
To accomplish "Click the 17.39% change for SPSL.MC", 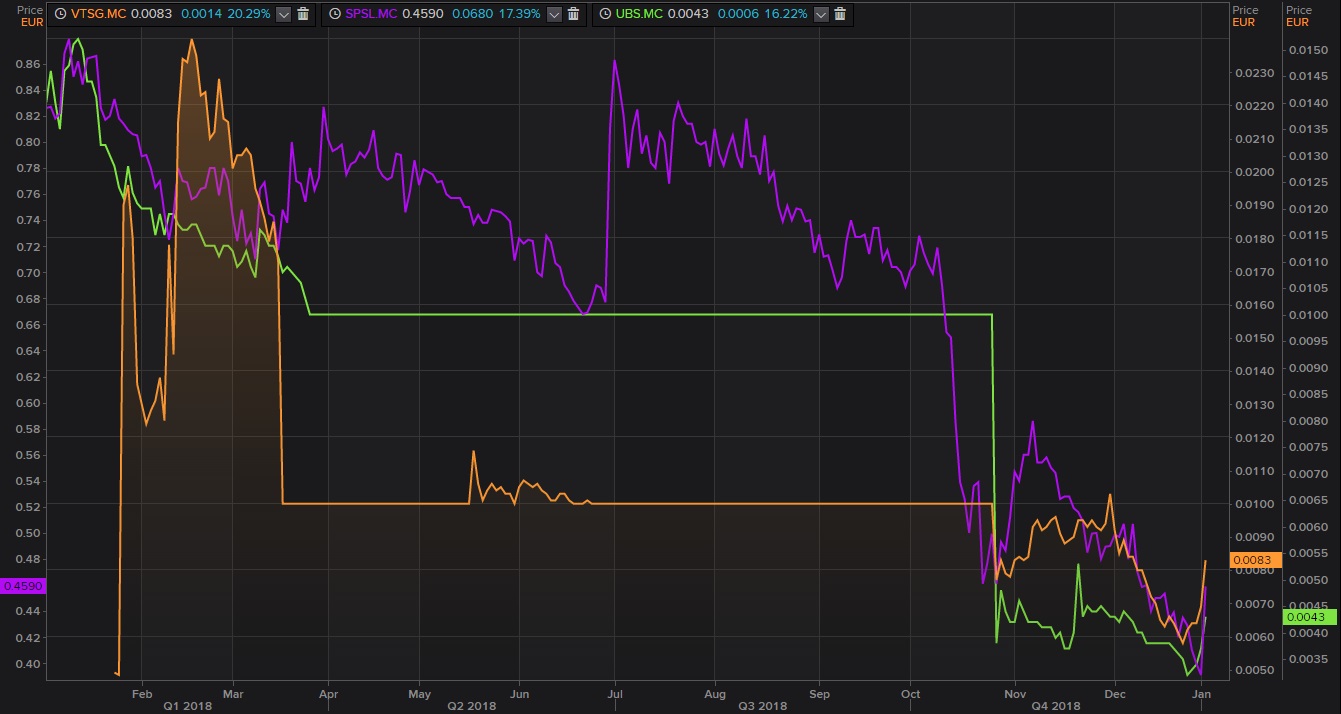I will coord(521,14).
